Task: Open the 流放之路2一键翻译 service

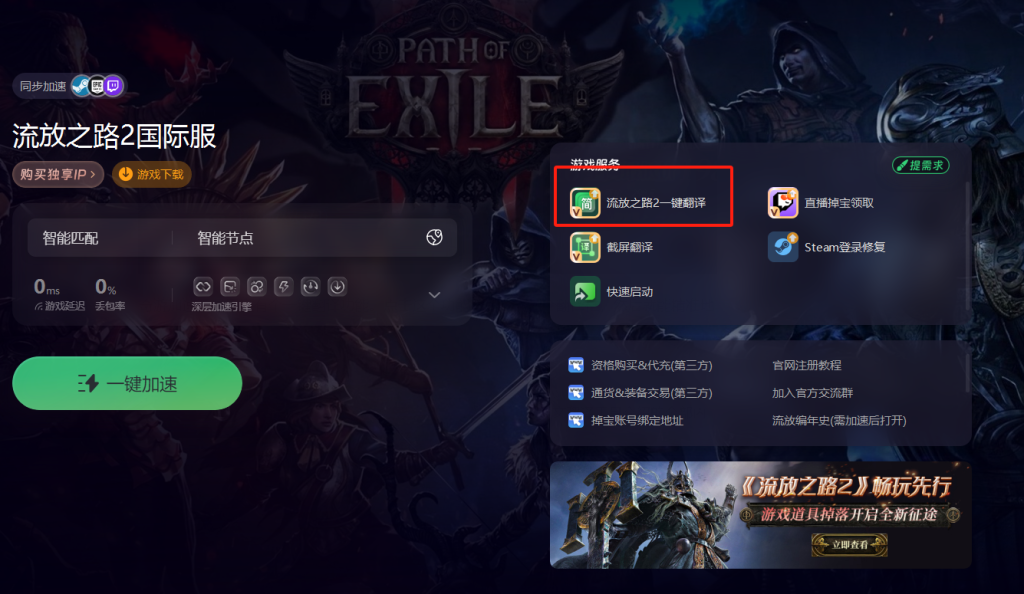Action: [638, 203]
